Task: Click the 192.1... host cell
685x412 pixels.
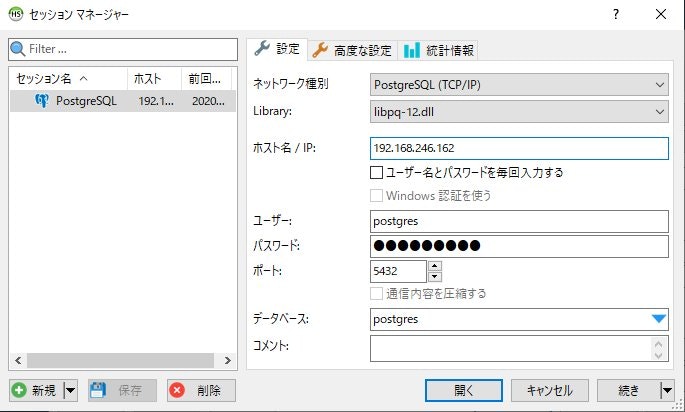Action: point(156,101)
